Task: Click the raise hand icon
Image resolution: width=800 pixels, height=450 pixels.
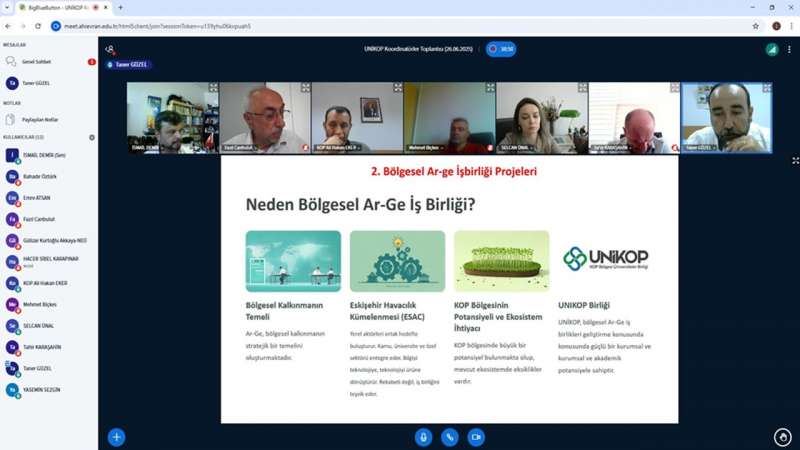Action: pos(782,437)
